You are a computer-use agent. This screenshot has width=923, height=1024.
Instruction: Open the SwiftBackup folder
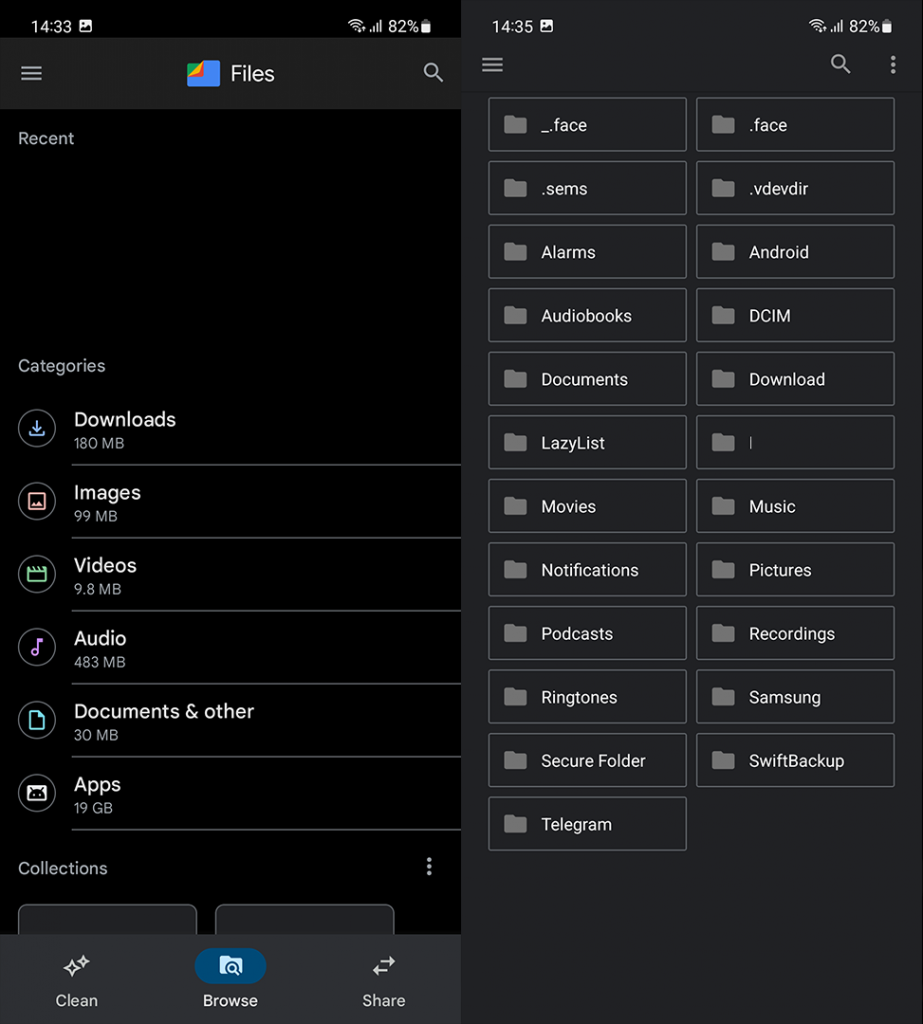795,760
